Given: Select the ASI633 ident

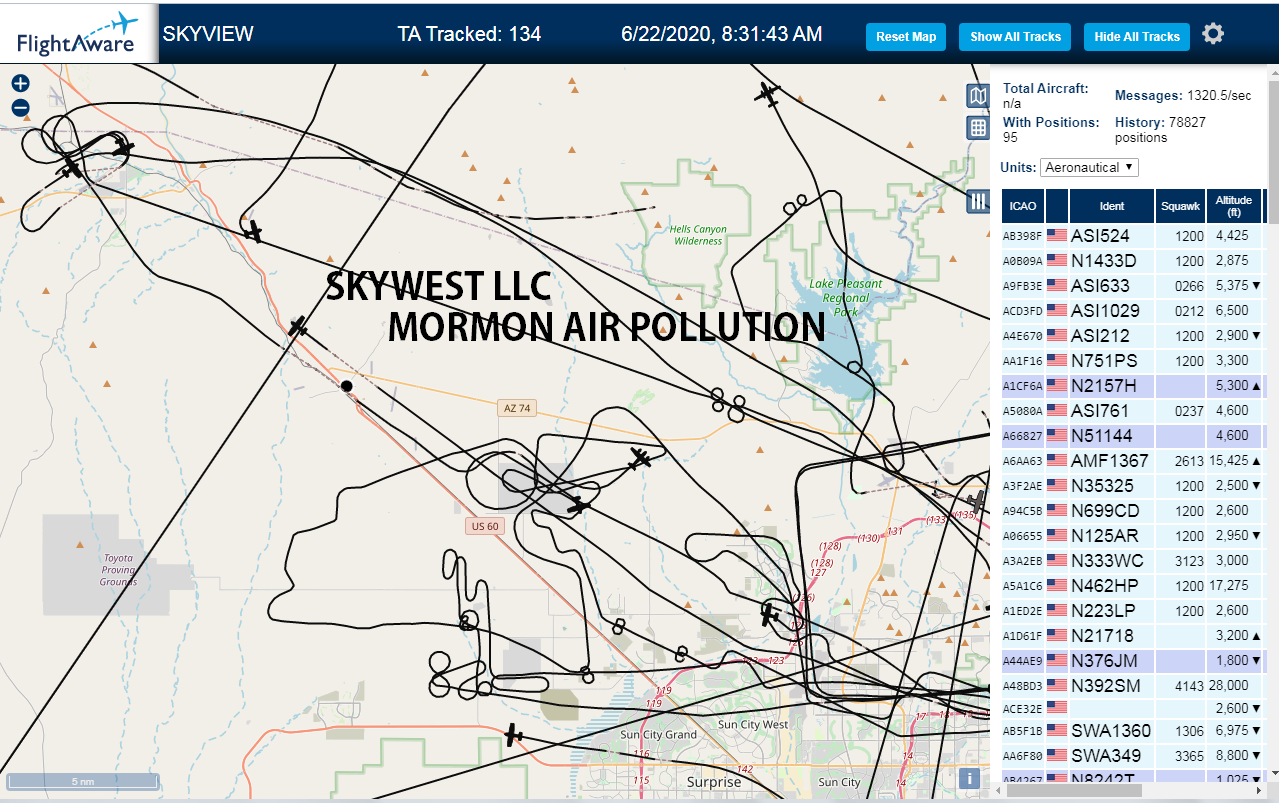Looking at the screenshot, I should pyautogui.click(x=1100, y=286).
